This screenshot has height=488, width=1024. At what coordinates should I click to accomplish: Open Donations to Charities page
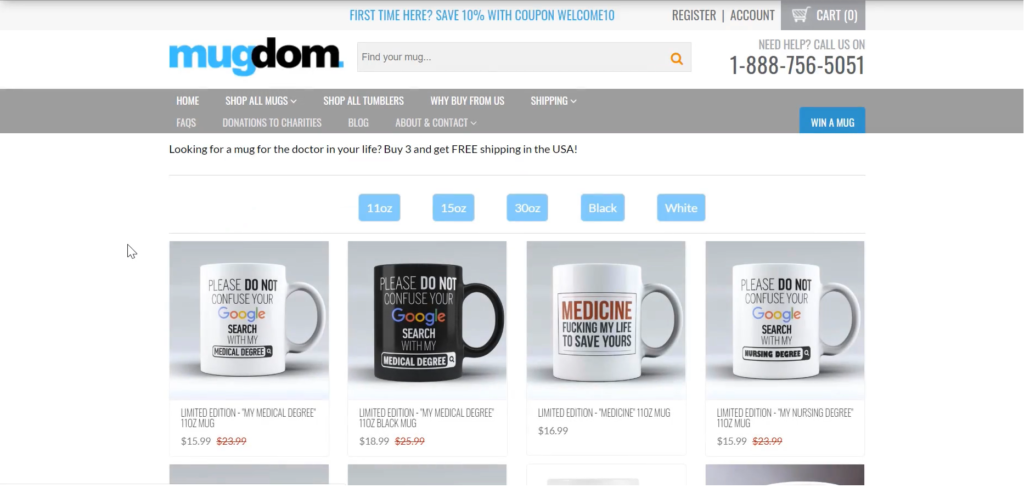[x=272, y=123]
